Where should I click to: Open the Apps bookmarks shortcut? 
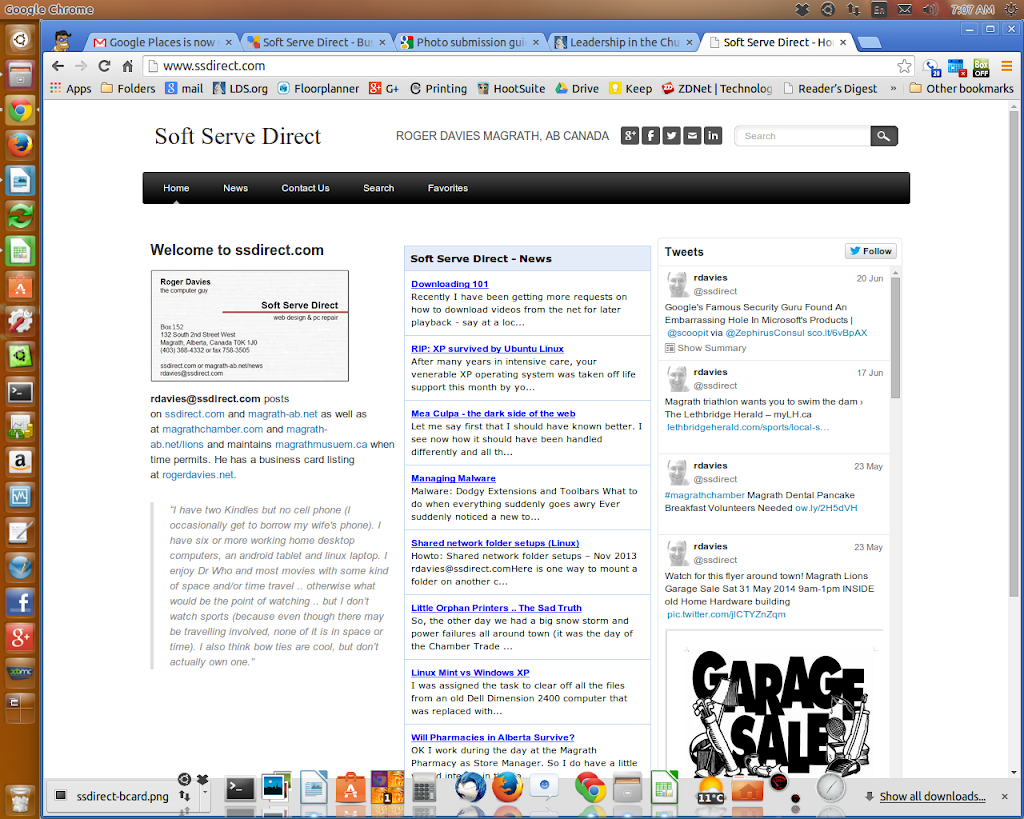[x=71, y=88]
